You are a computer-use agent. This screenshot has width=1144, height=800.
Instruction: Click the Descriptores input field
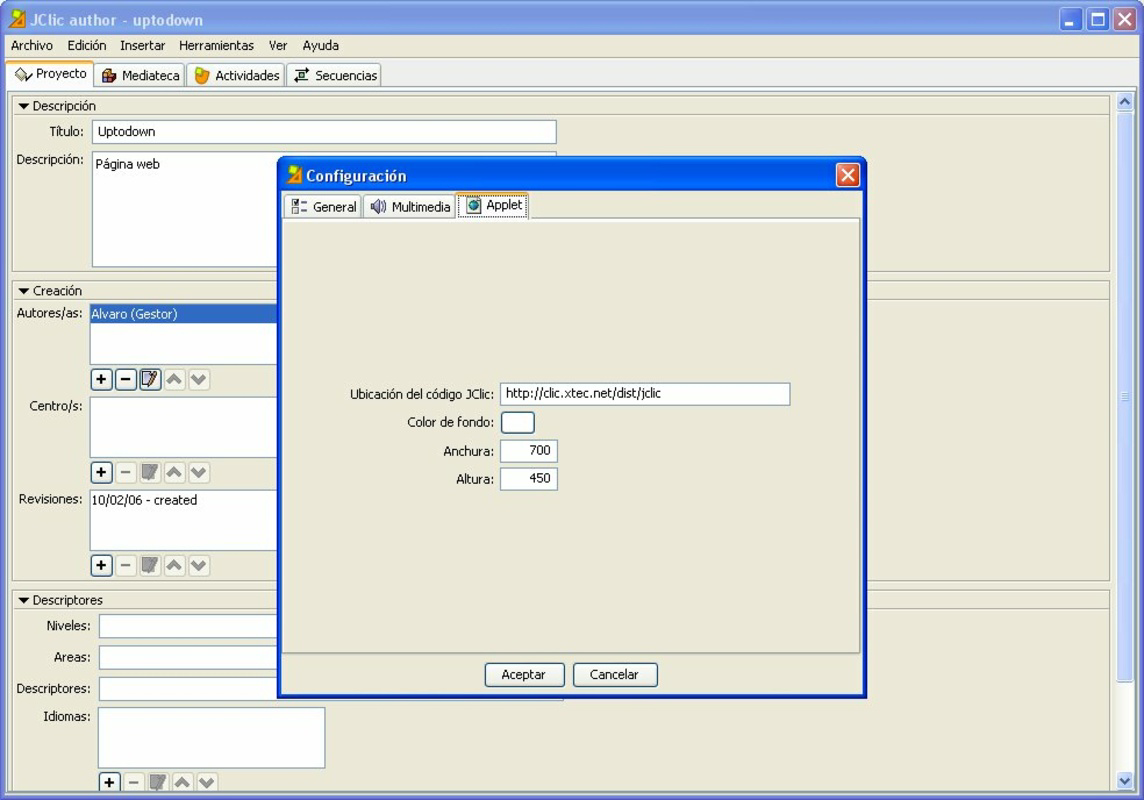188,688
